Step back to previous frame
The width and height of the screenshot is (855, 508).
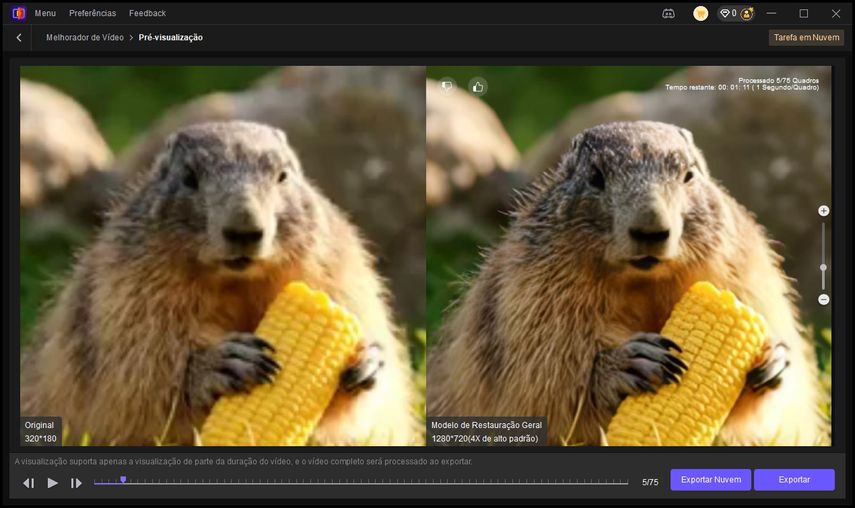(x=28, y=483)
